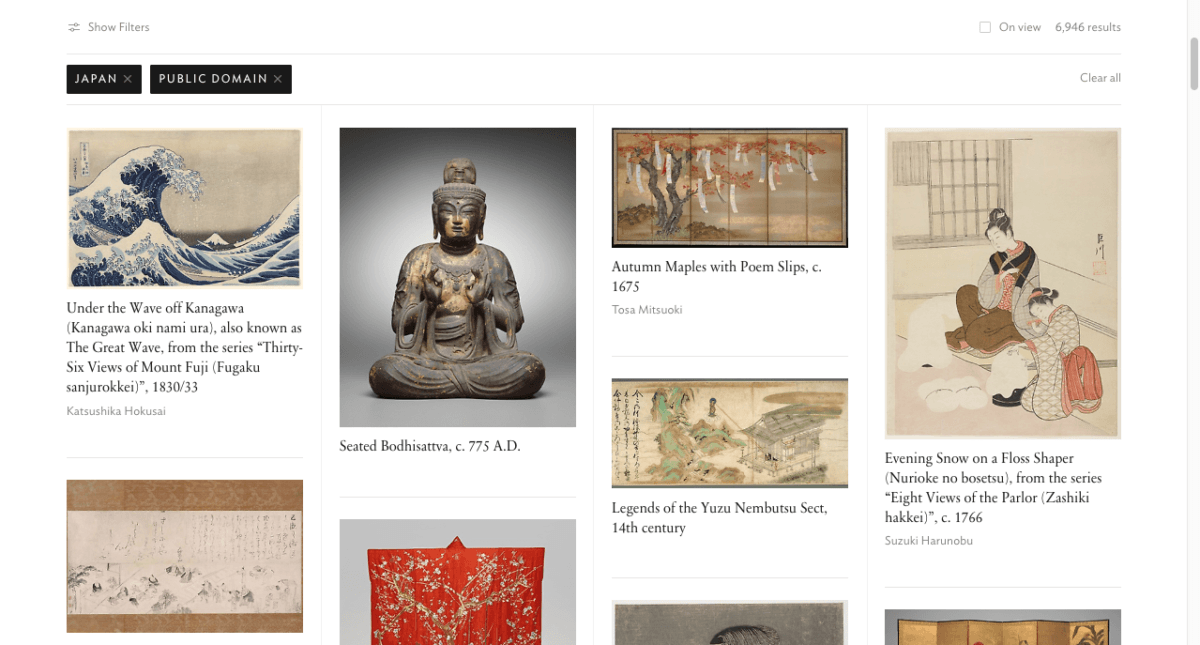
Task: Click the 6,946 results count
Action: 1088,27
